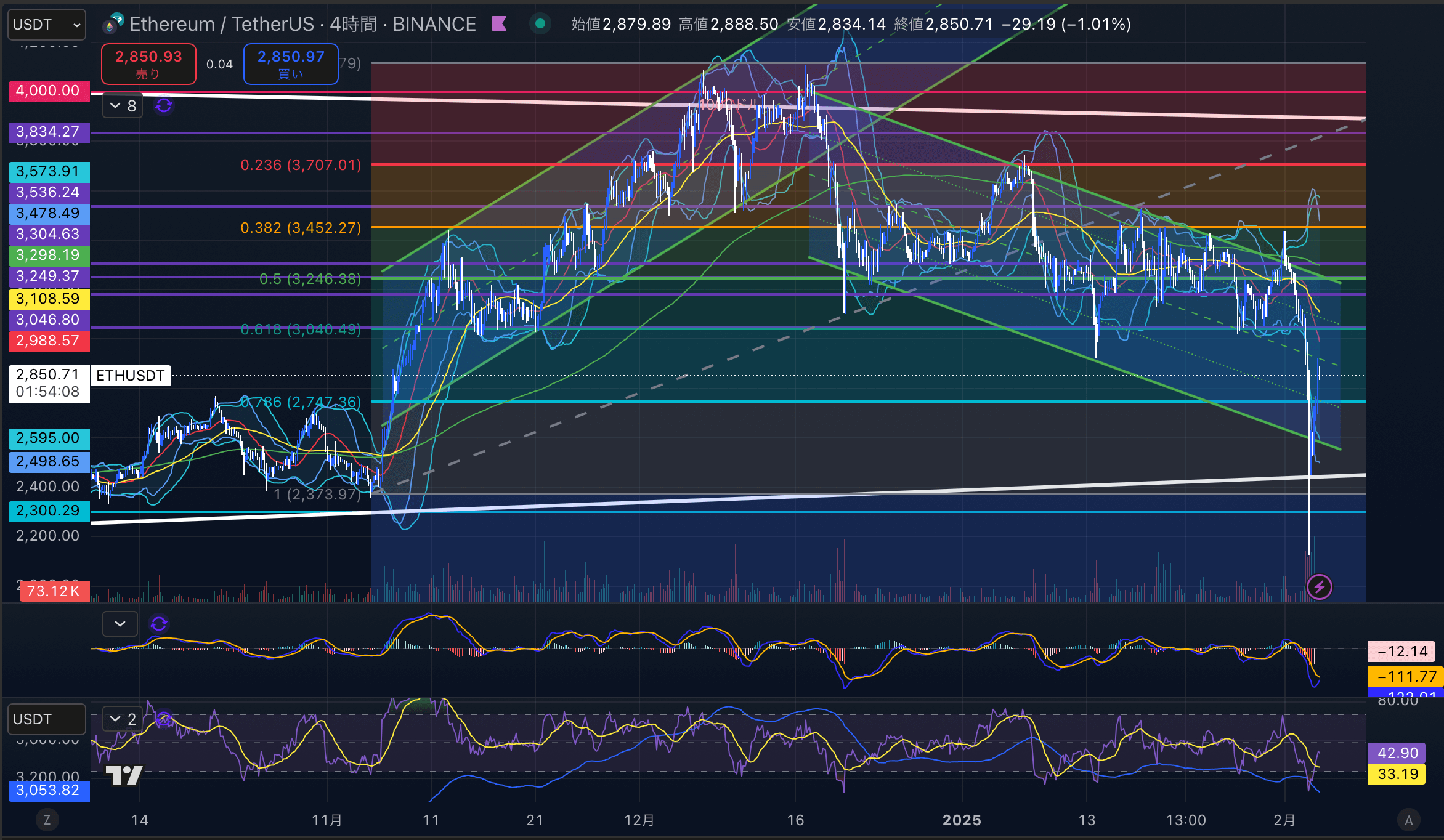Image resolution: width=1444 pixels, height=840 pixels.
Task: Select the 2,300.29 cyan price label
Action: click(x=49, y=511)
